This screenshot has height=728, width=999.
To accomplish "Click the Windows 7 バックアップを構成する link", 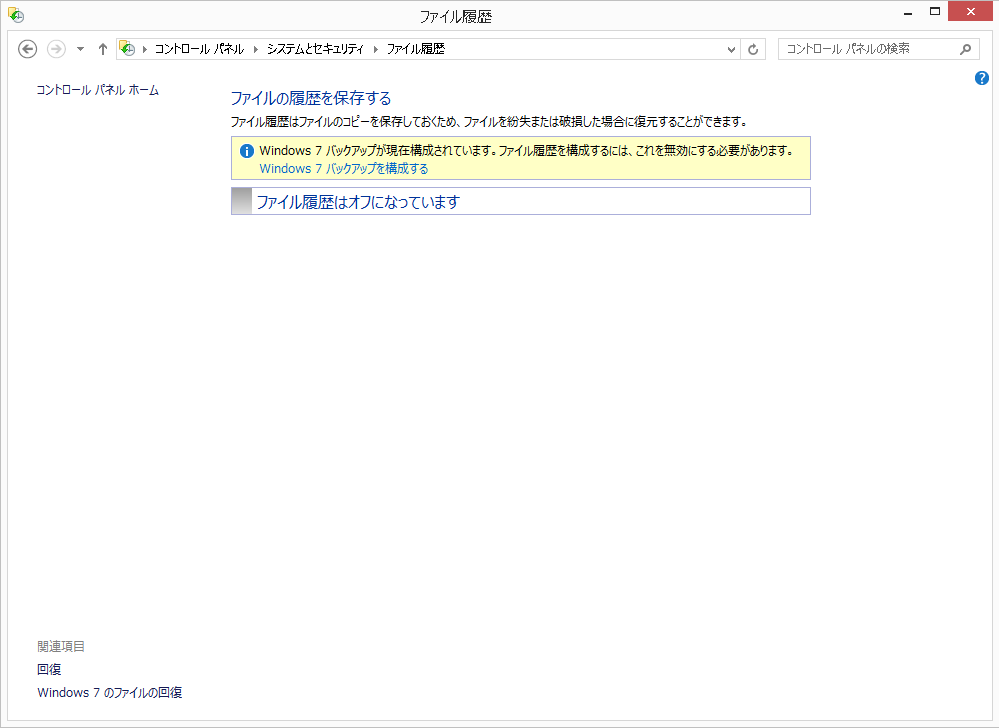I will pyautogui.click(x=343, y=169).
